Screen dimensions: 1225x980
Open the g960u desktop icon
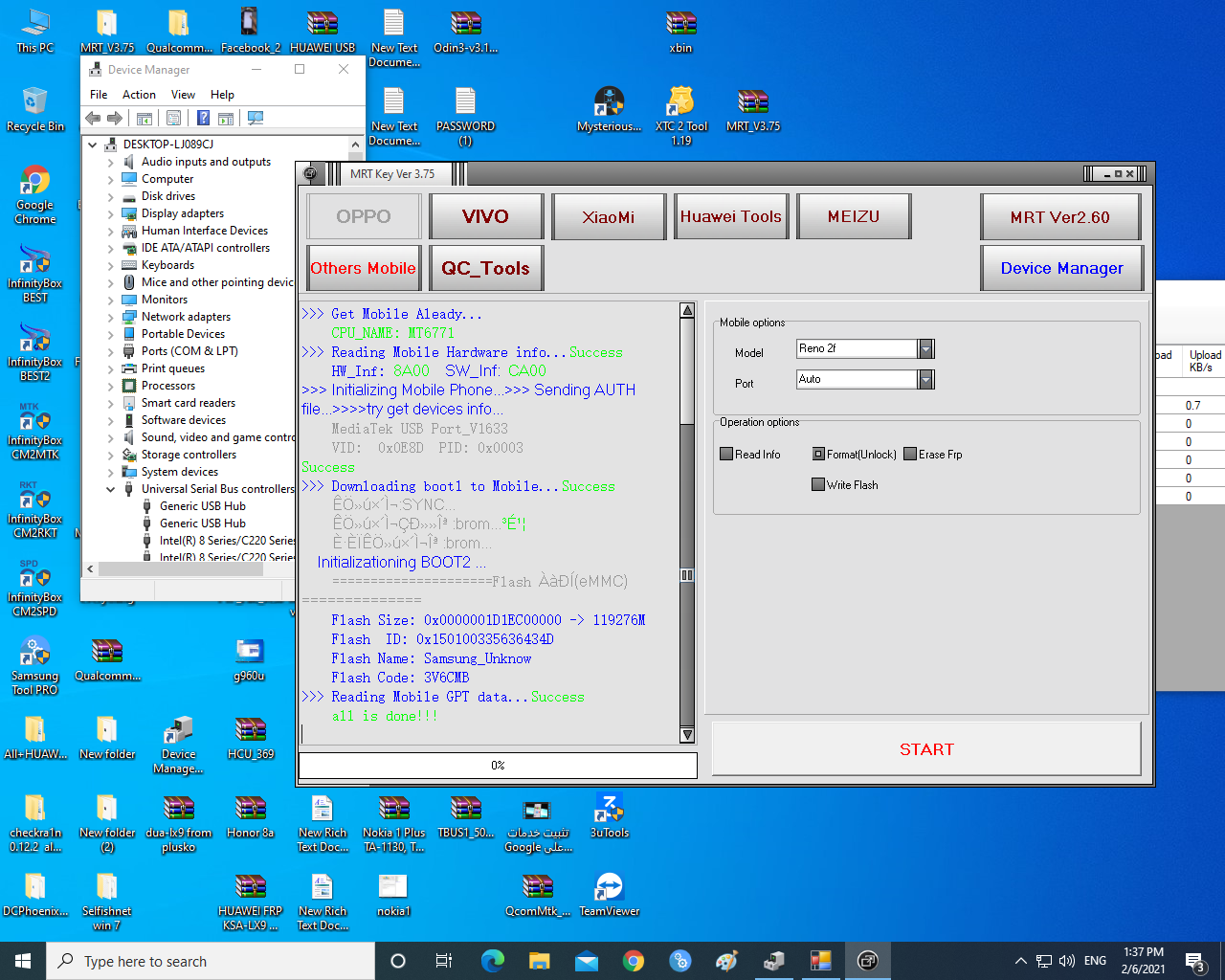click(250, 658)
